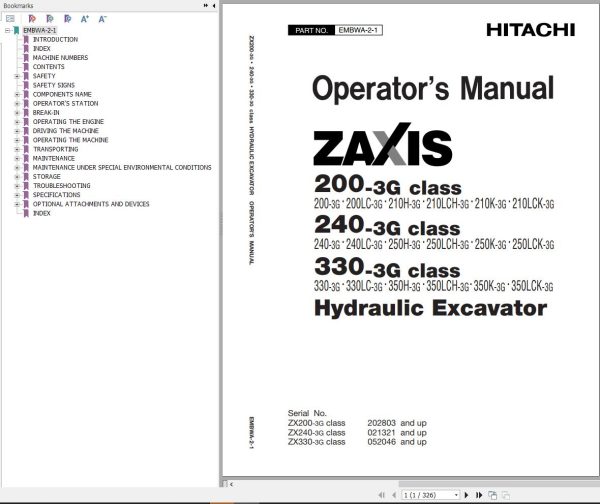The width and height of the screenshot is (600, 504).
Task: Expand the TROUBLESHOOTING bookmark
Action: 17,186
